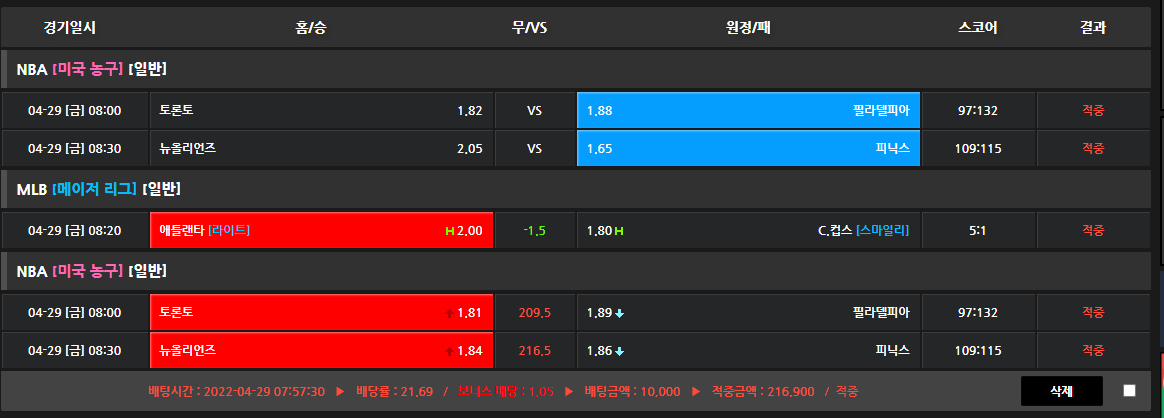Image resolution: width=1164 pixels, height=418 pixels.
Task: Select highlighted 필라델피아 1.88 away cell
Action: point(748,110)
